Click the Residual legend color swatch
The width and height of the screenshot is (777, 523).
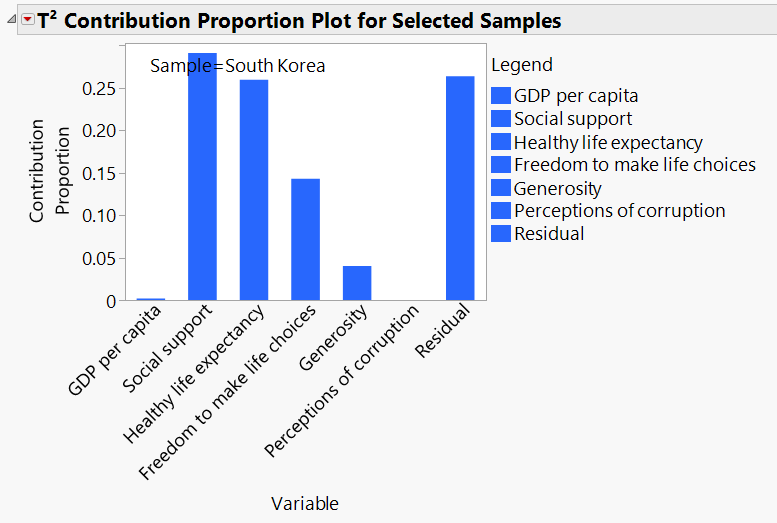501,234
